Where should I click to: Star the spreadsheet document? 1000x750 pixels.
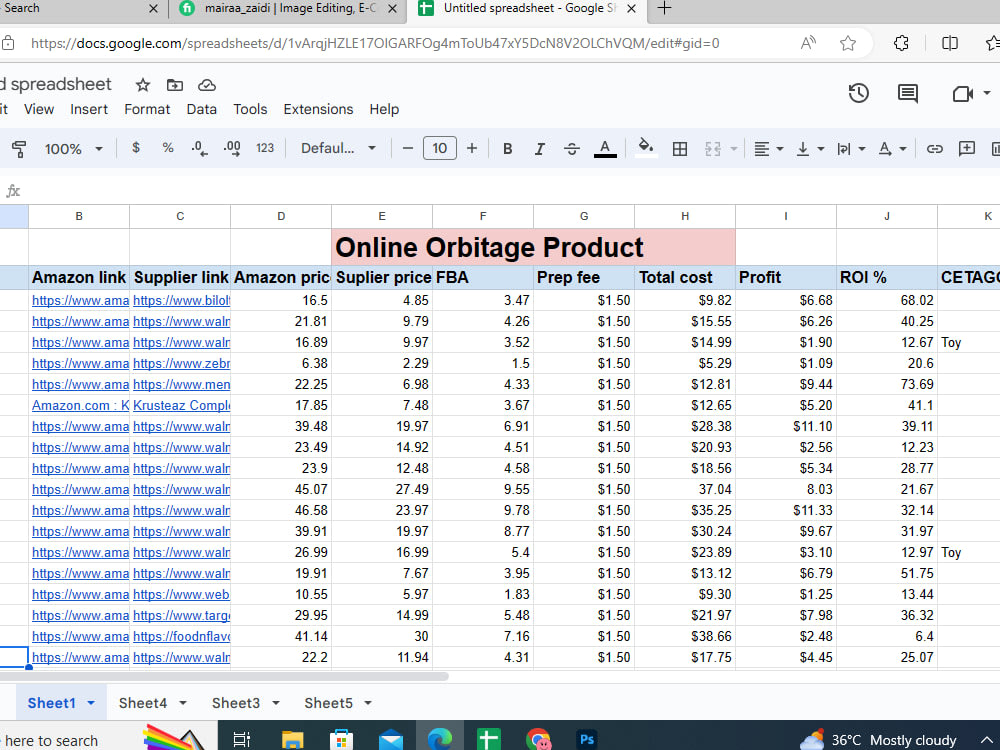[x=143, y=85]
